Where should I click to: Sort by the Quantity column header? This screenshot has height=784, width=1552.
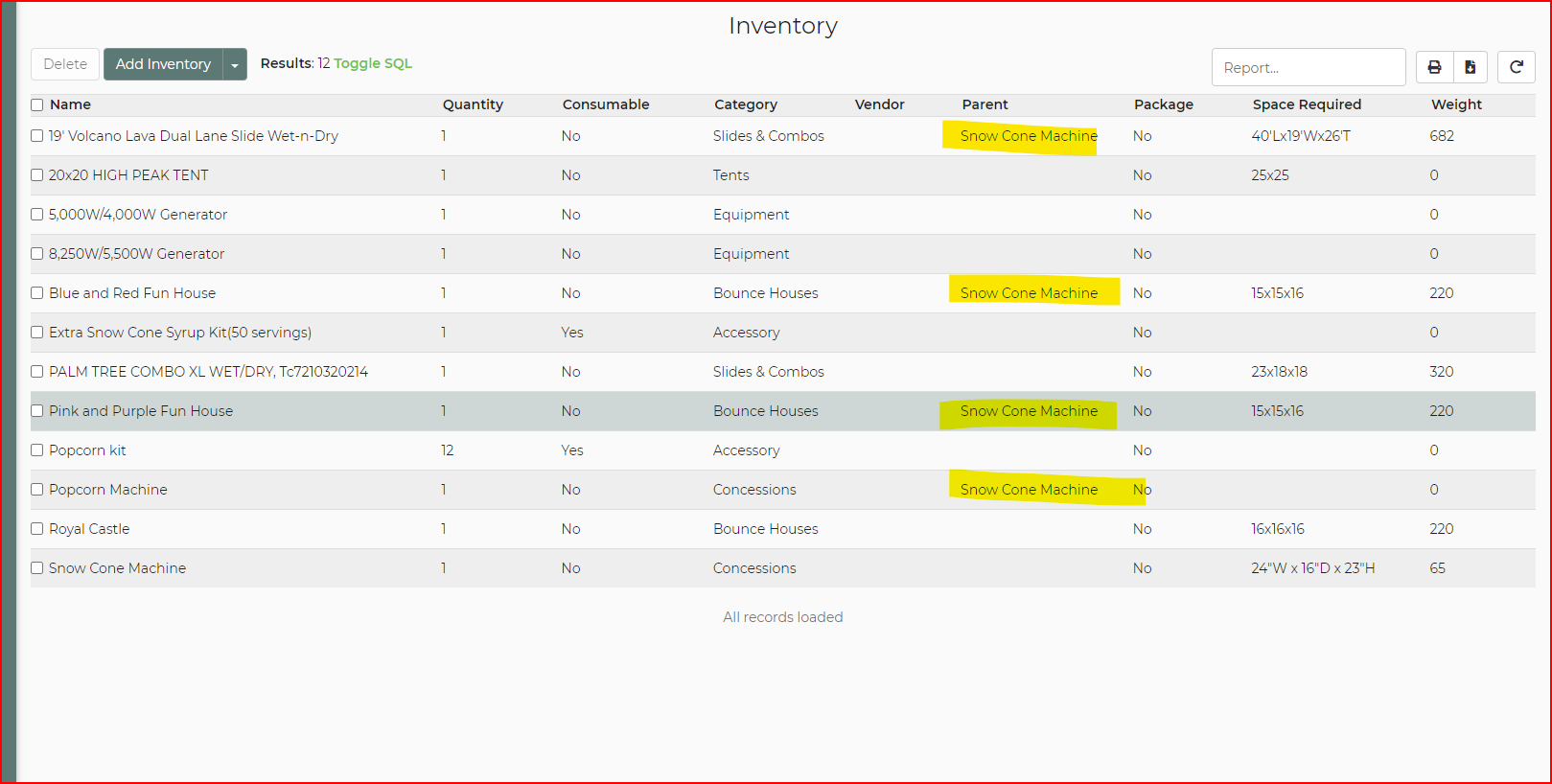click(472, 104)
